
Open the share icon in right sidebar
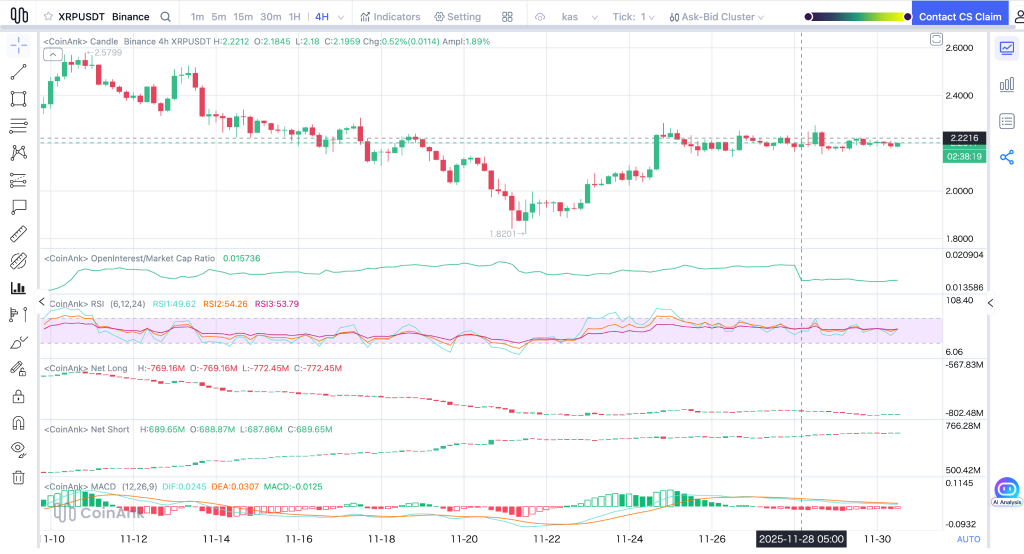pos(1006,157)
